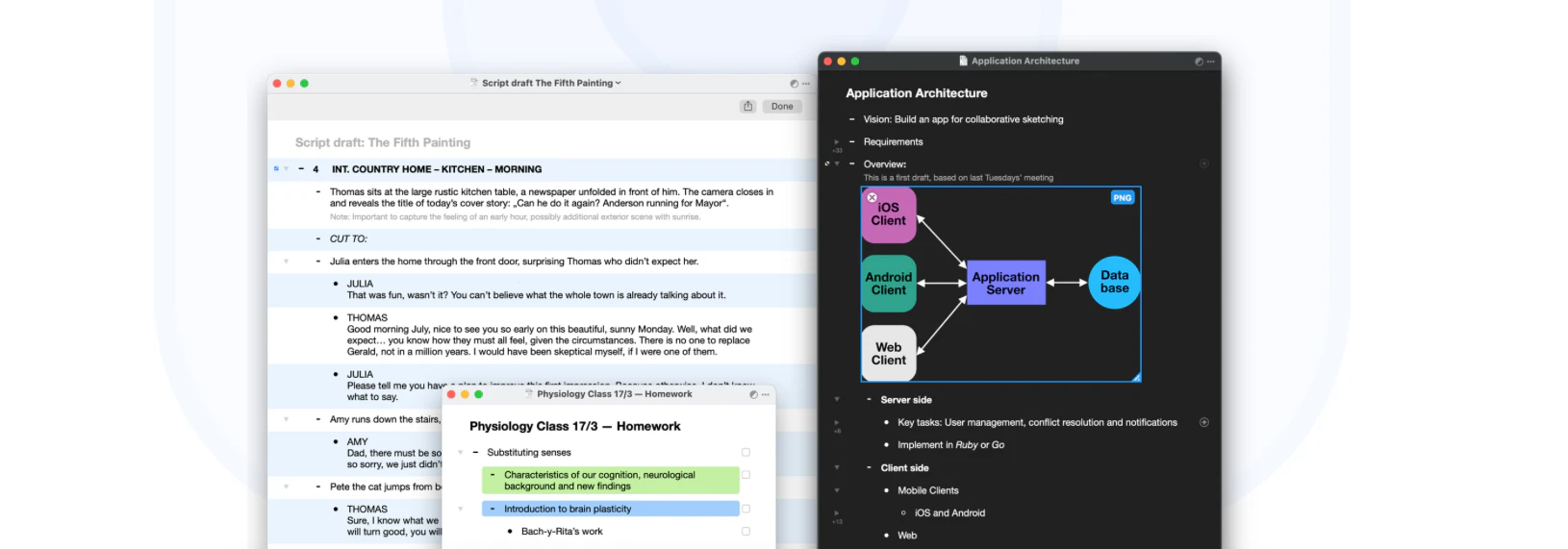Viewport: 1568px width, 549px height.
Task: Check the Introduction to brain plasticity checkbox
Action: (x=746, y=509)
